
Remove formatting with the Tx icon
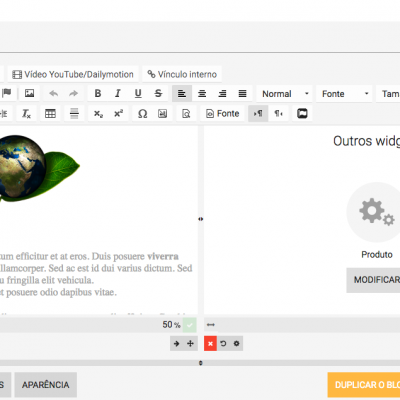click(26, 114)
